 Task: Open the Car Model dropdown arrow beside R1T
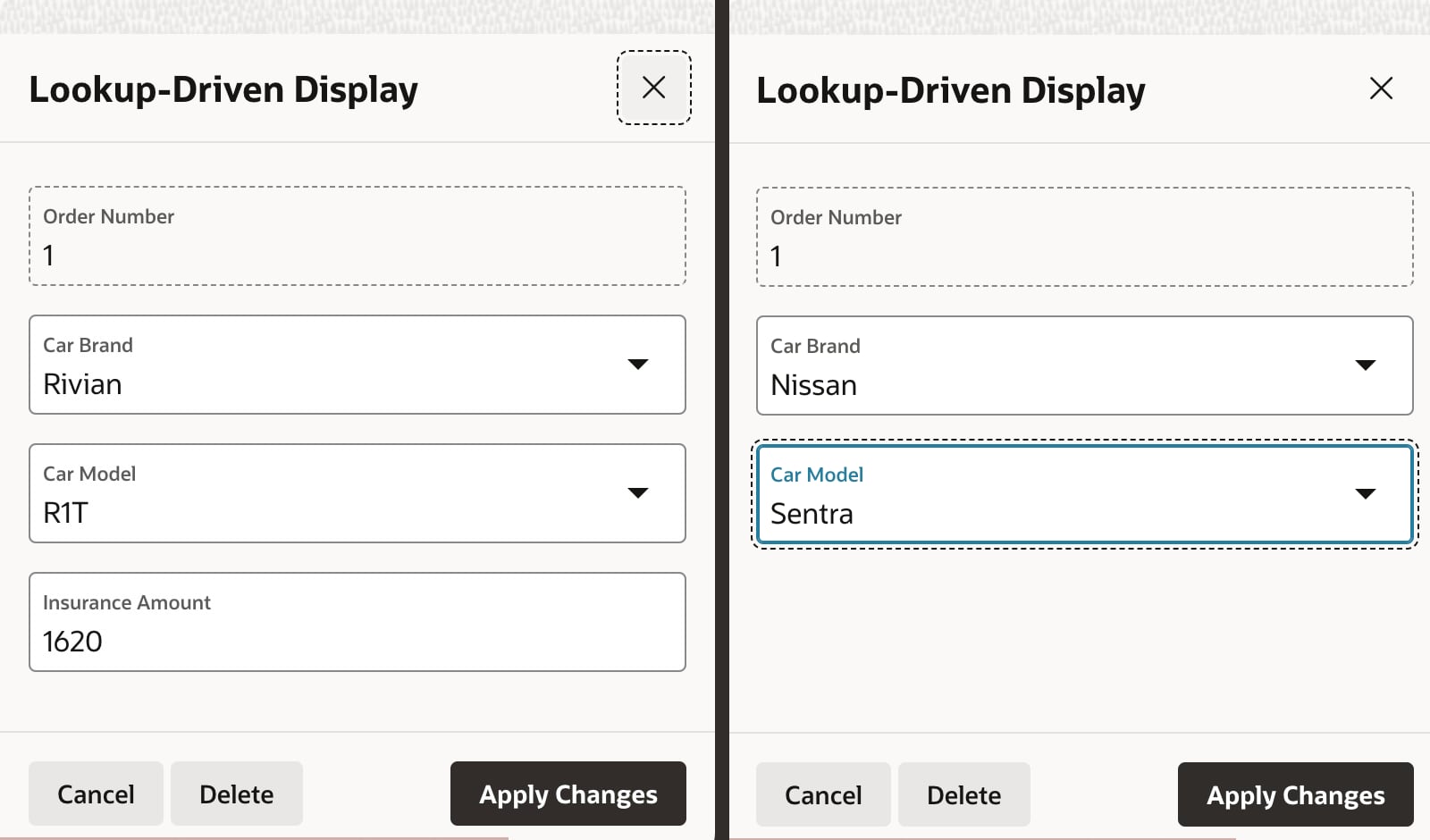(637, 493)
